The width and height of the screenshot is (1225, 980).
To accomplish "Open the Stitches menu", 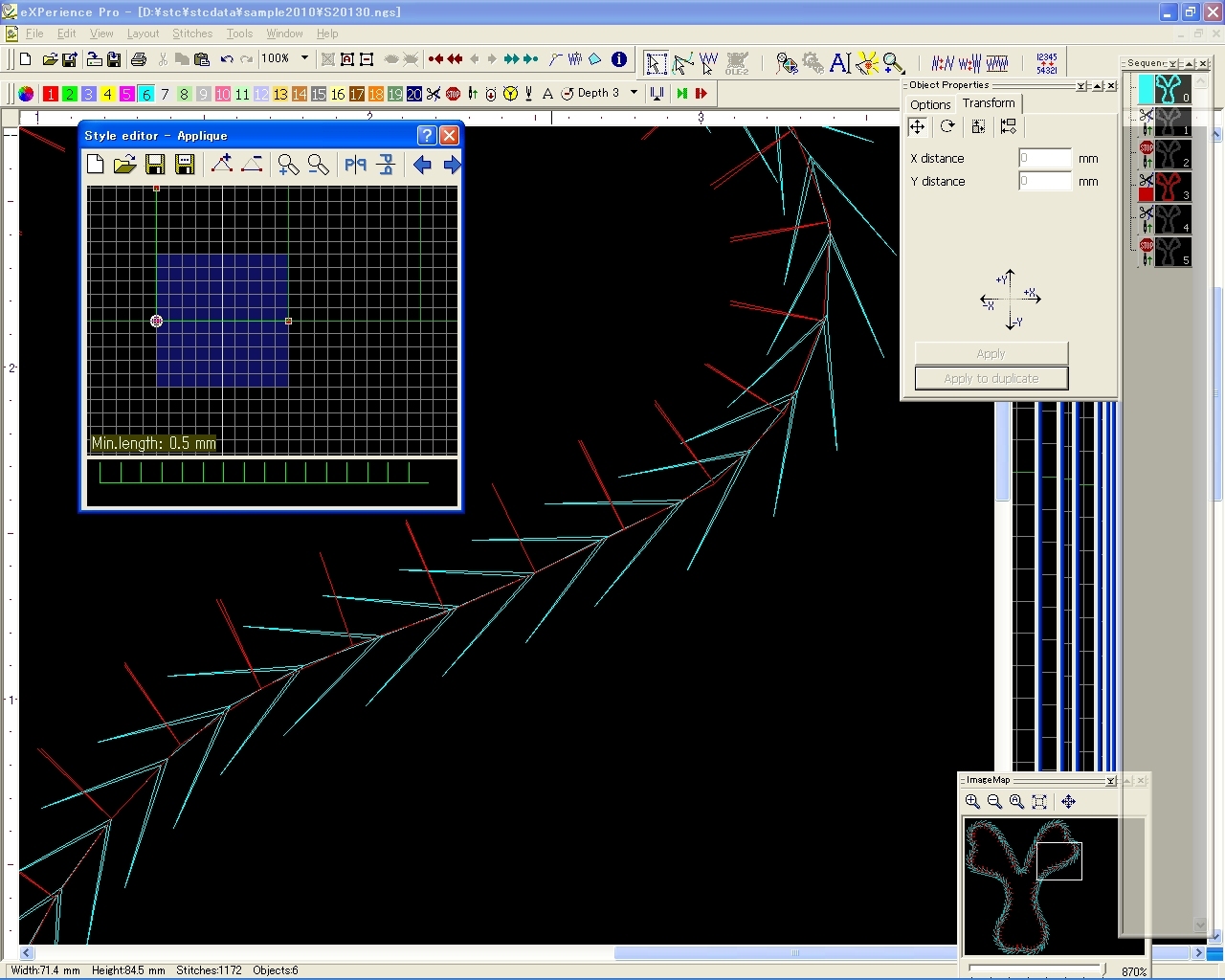I will [192, 33].
